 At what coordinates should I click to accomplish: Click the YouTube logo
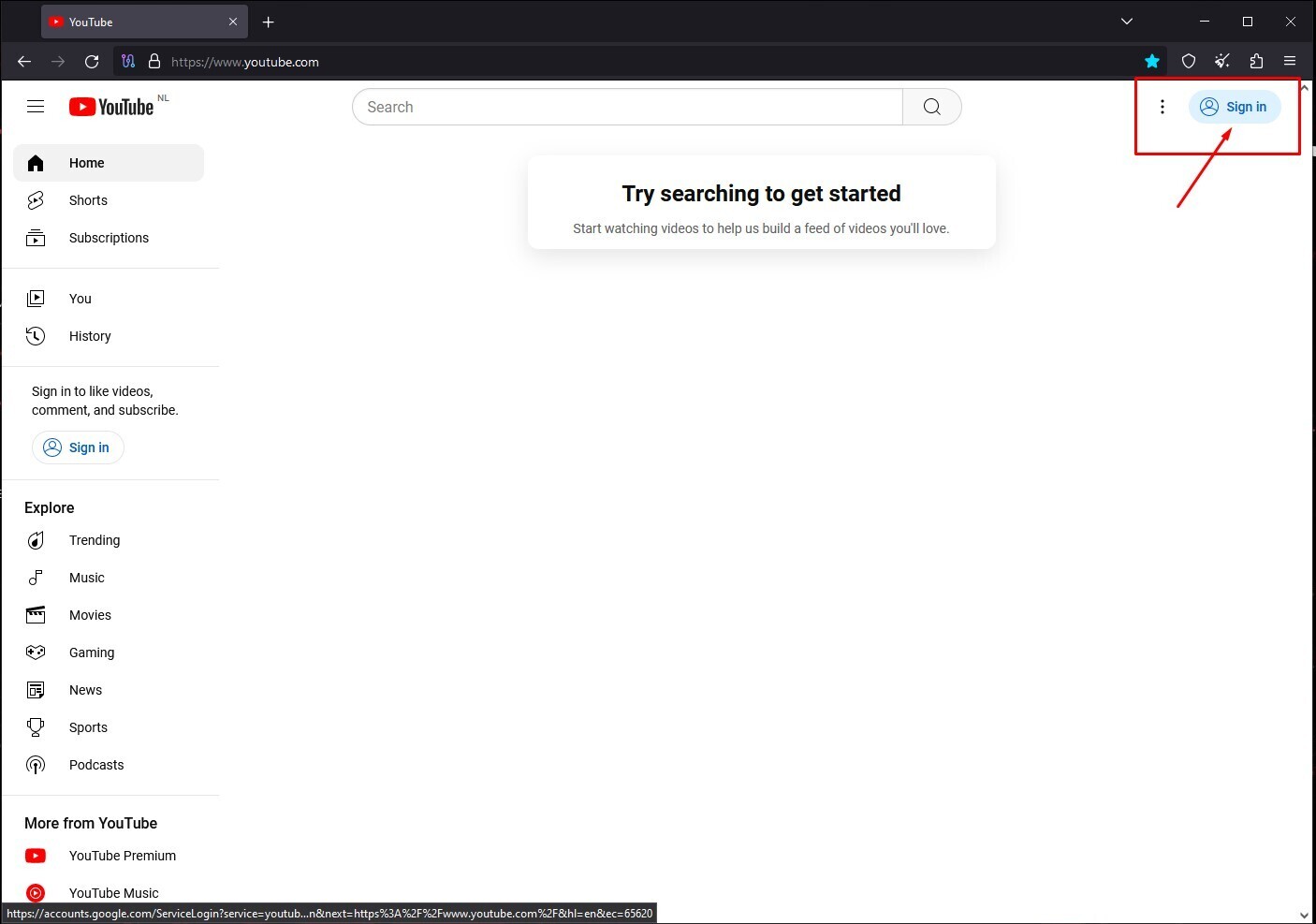111,107
